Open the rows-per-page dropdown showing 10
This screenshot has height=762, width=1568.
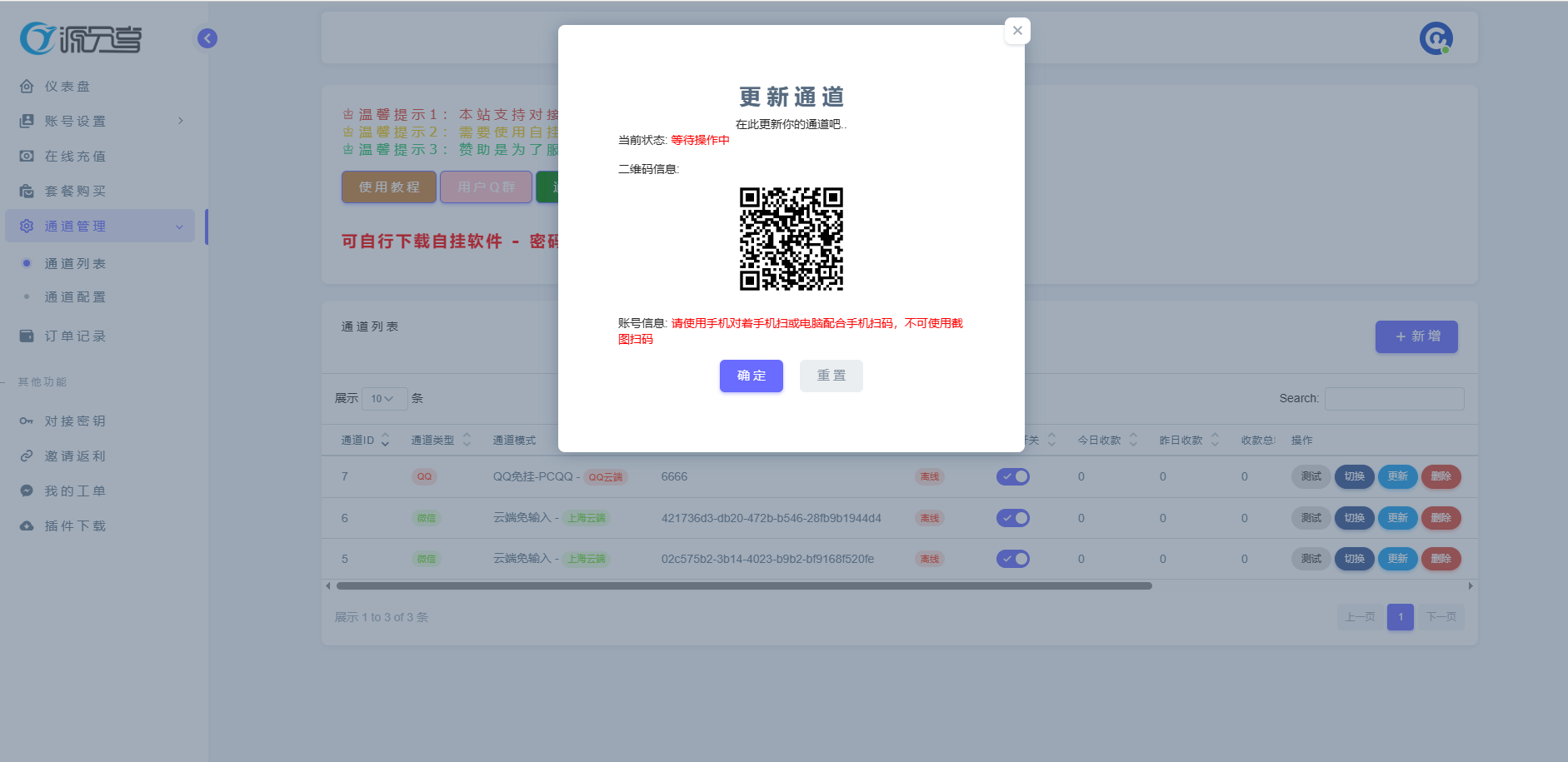click(384, 399)
